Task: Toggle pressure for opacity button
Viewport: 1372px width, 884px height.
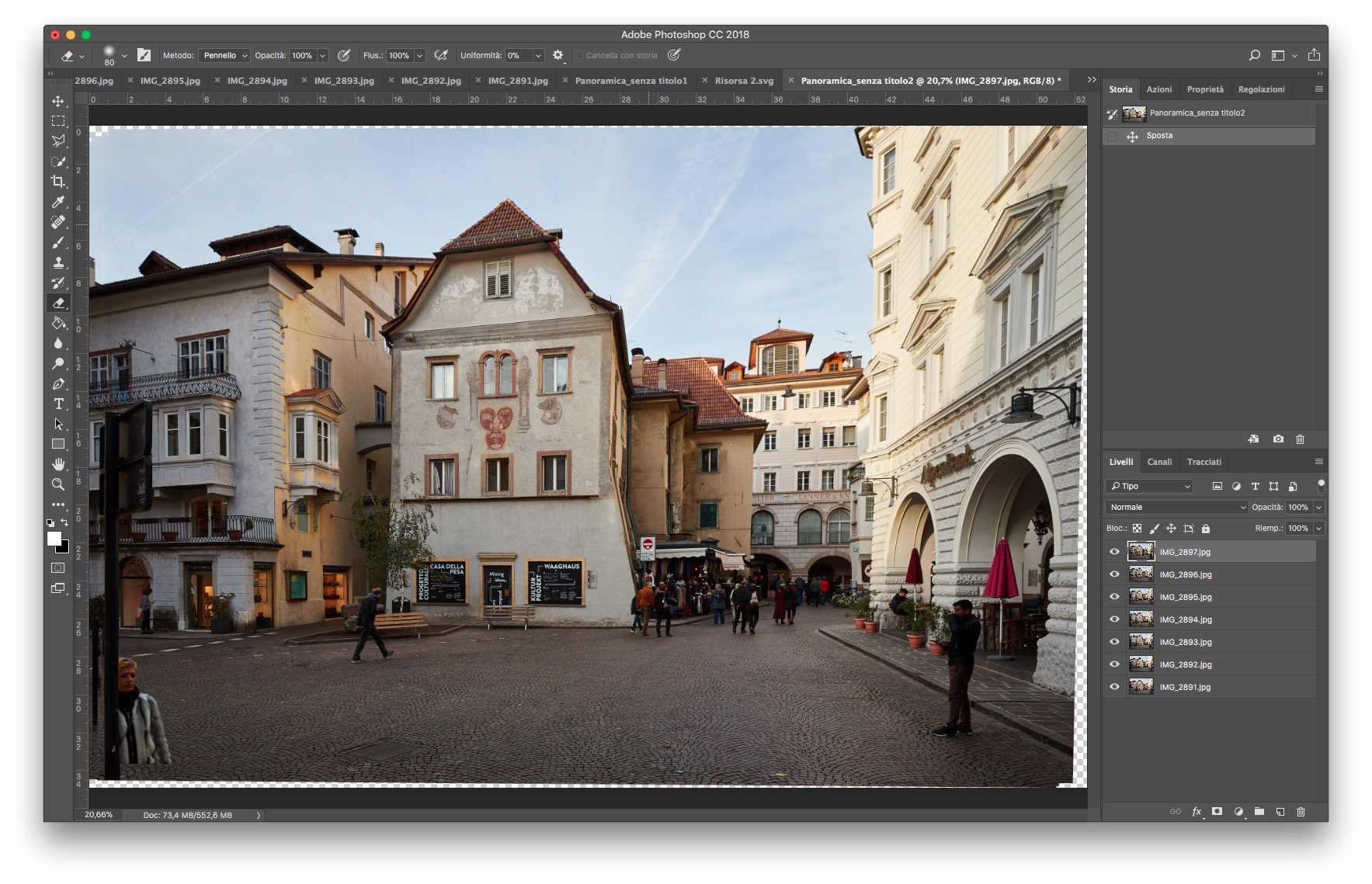Action: pos(344,55)
